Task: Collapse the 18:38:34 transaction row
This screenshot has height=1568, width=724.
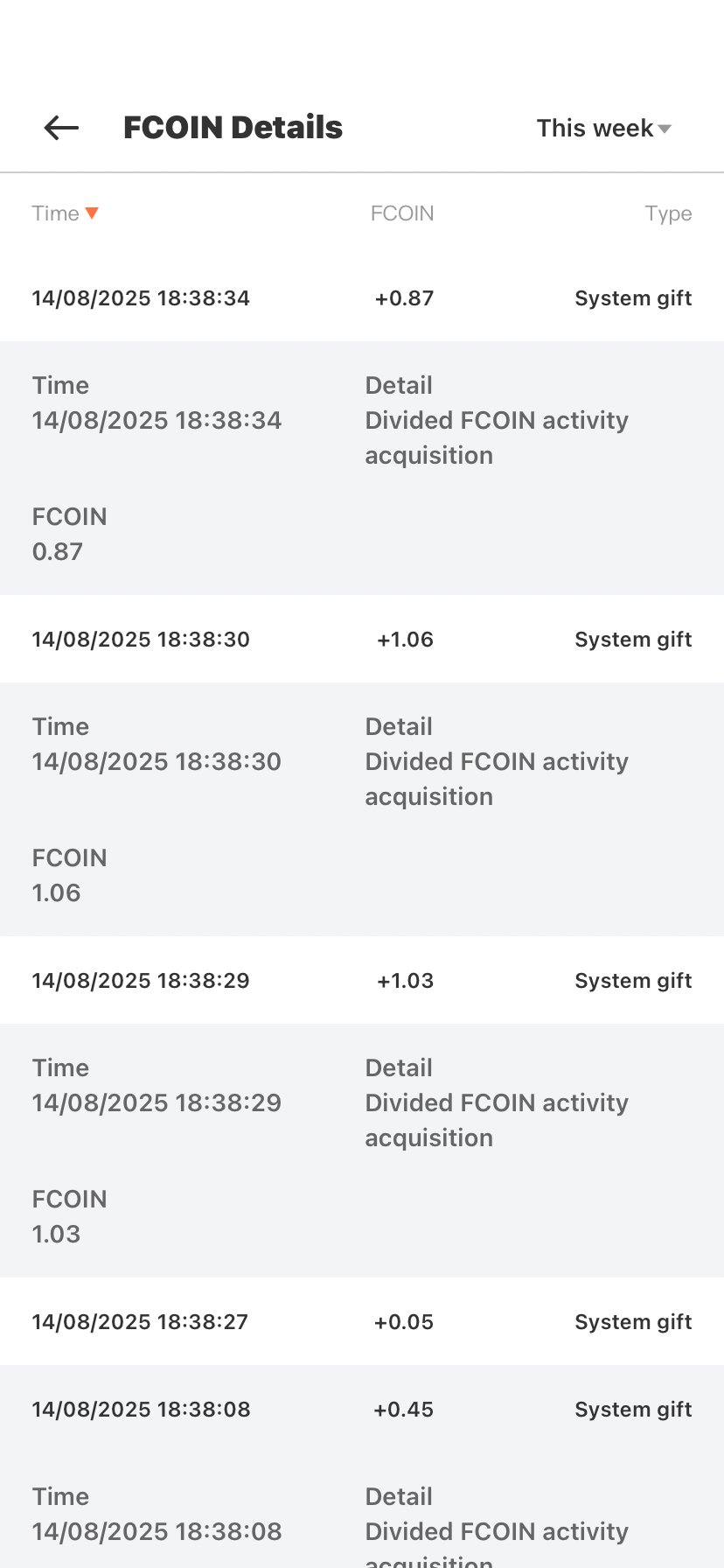Action: (x=362, y=297)
